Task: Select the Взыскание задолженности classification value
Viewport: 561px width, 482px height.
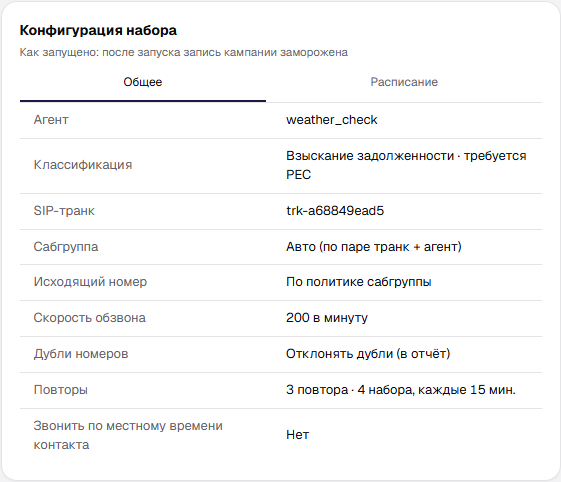Action: tap(406, 165)
